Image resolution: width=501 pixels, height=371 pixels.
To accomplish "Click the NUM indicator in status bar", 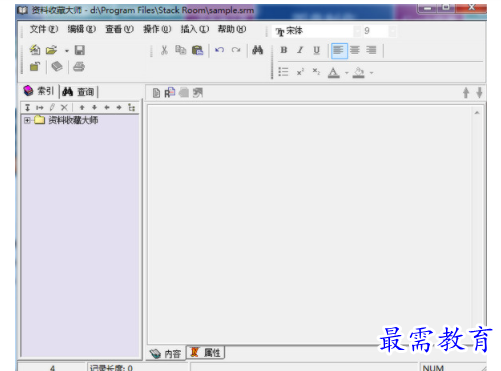I will click(x=433, y=368).
